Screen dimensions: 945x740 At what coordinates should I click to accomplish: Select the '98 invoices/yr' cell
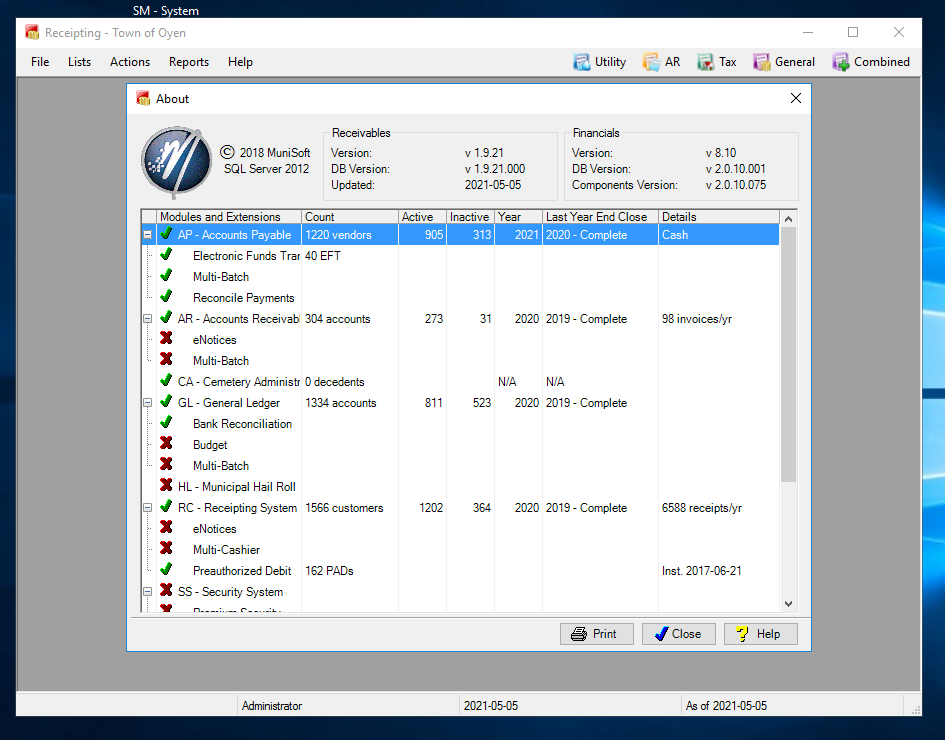pos(718,319)
